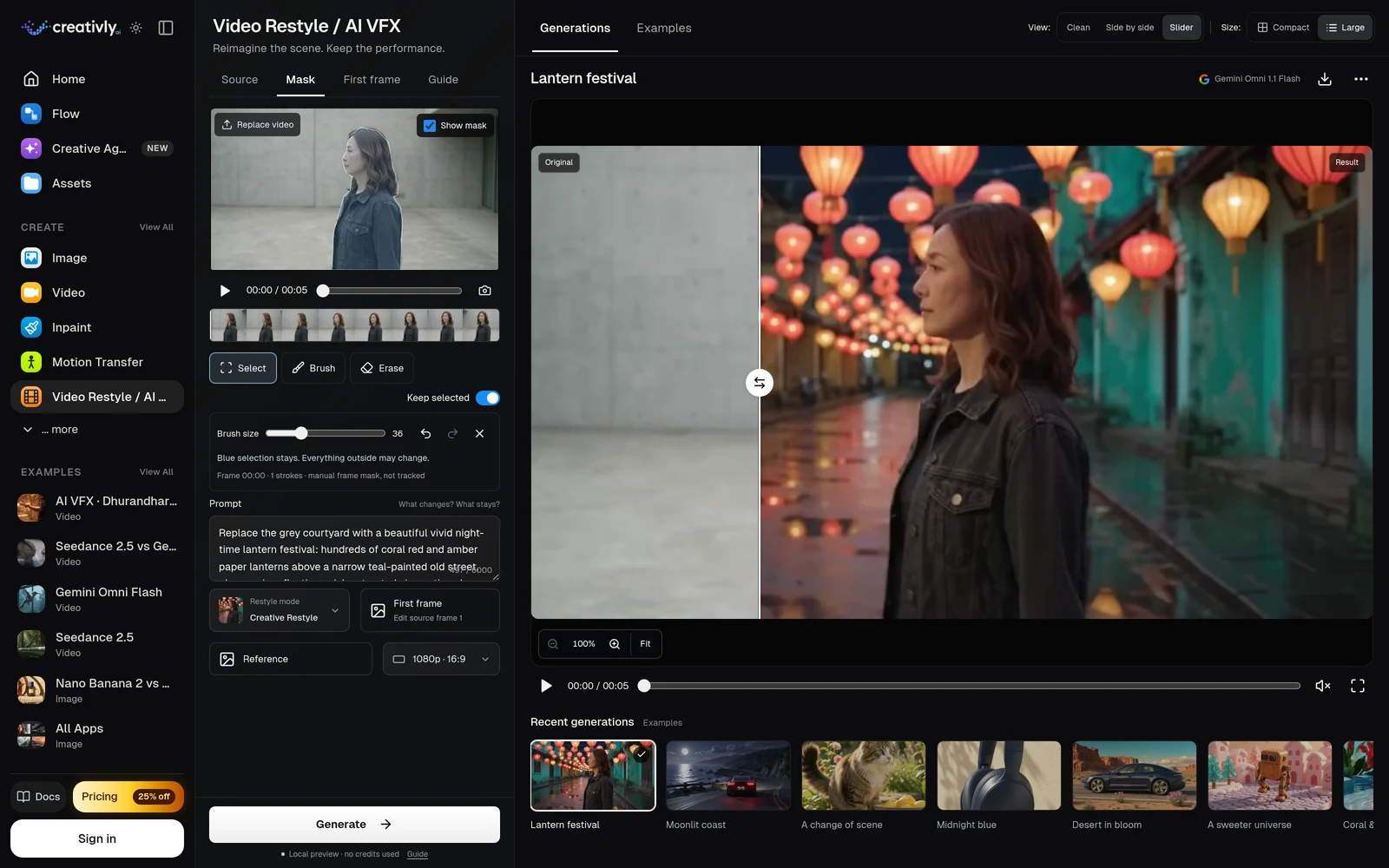Open the Guide tab
The width and height of the screenshot is (1389, 868).
coord(443,80)
